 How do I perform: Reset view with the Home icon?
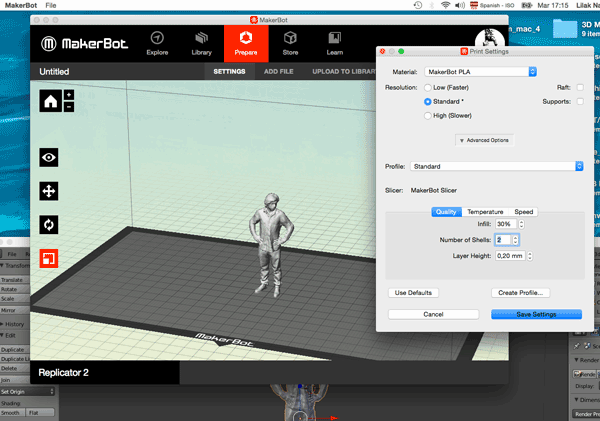click(x=51, y=101)
